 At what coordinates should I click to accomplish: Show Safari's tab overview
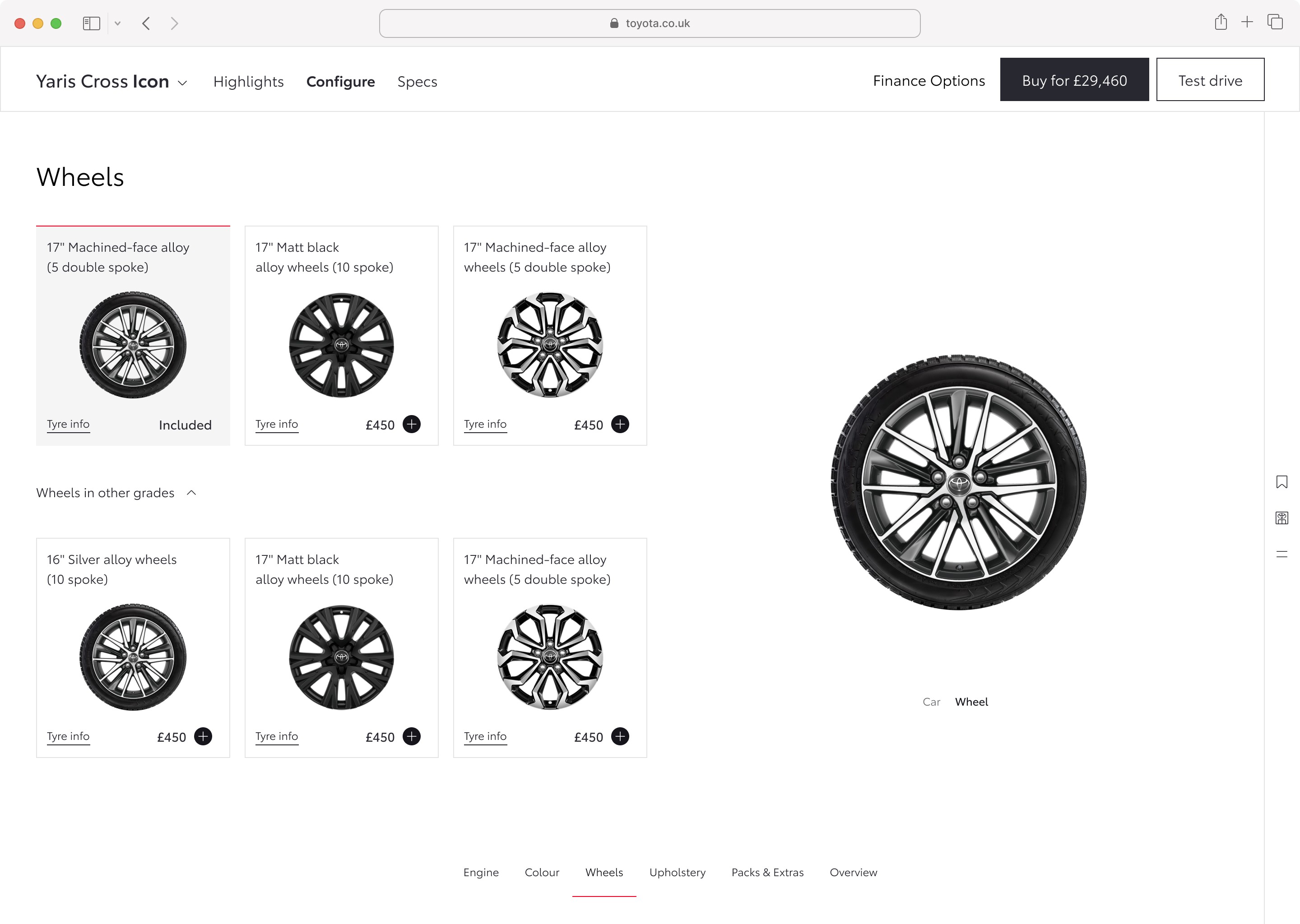(1275, 23)
